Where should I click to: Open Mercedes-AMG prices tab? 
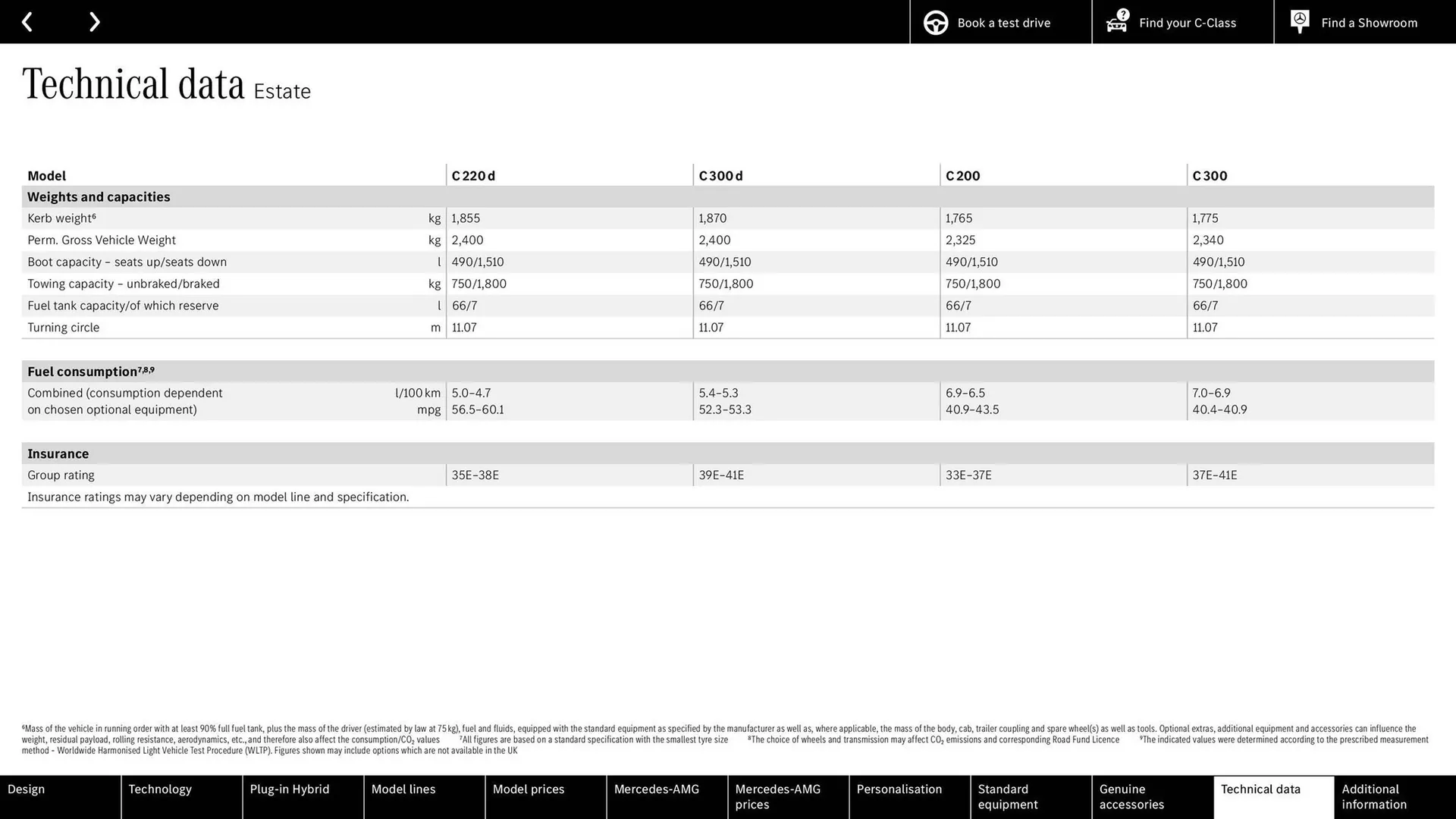[788, 796]
